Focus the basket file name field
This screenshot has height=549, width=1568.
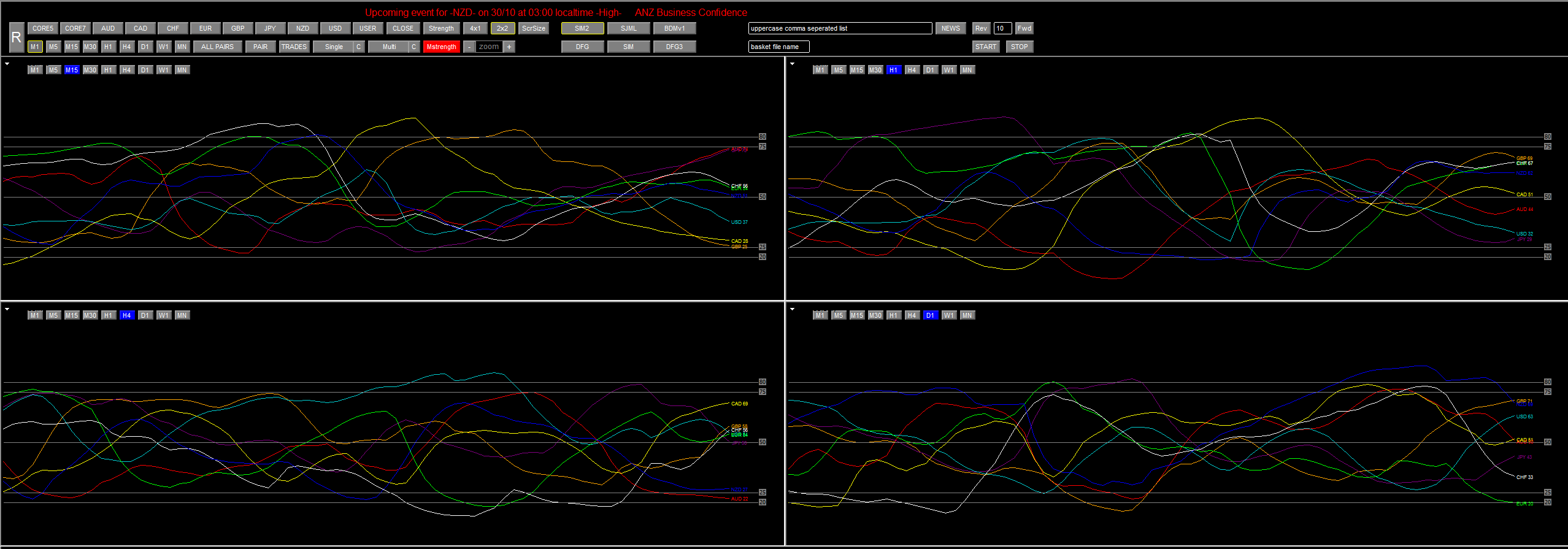tap(779, 47)
